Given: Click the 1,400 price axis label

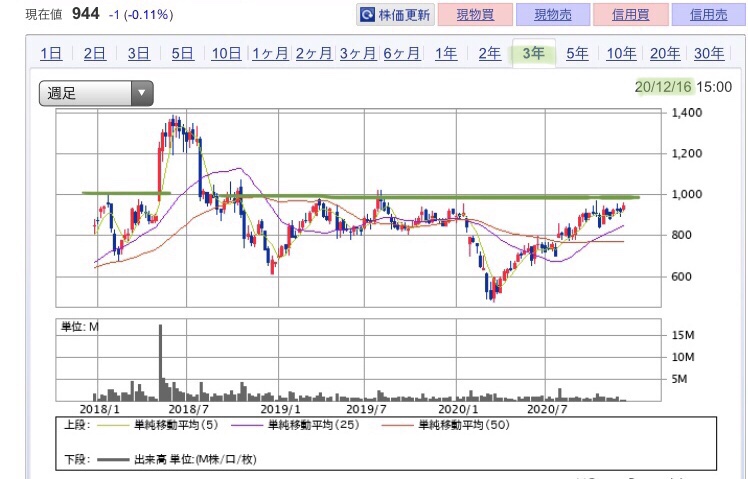Looking at the screenshot, I should [686, 113].
